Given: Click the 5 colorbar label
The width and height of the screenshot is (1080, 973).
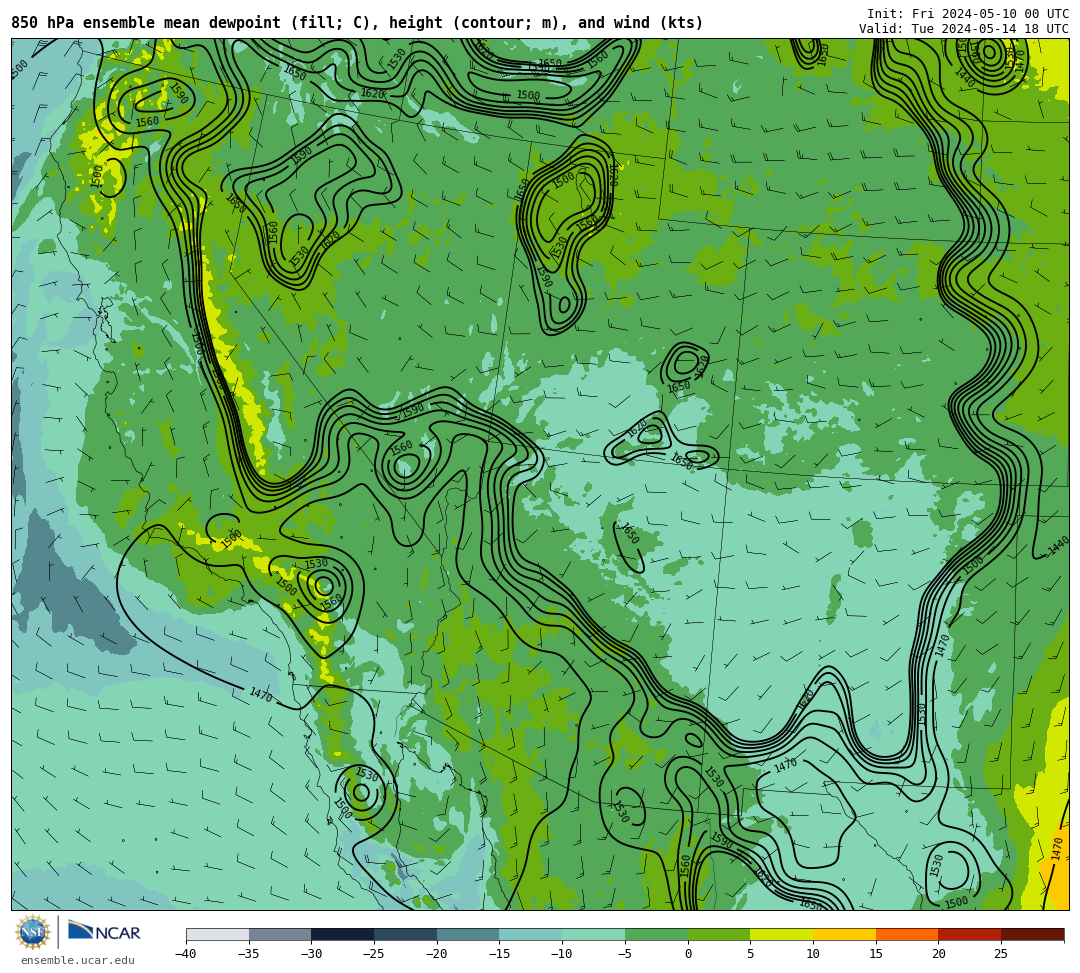Looking at the screenshot, I should (x=751, y=954).
